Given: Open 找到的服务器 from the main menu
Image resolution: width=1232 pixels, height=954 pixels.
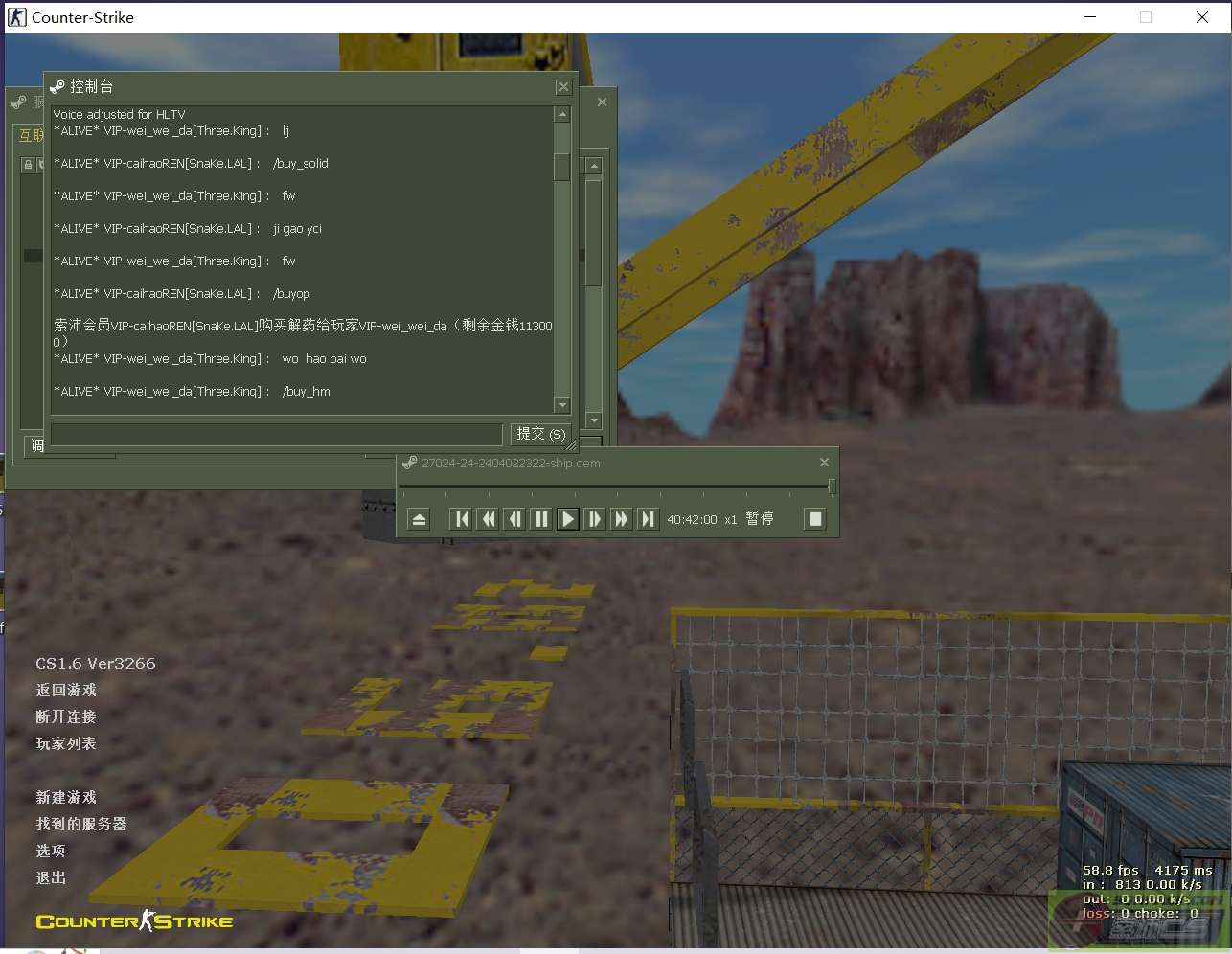Looking at the screenshot, I should pyautogui.click(x=81, y=824).
